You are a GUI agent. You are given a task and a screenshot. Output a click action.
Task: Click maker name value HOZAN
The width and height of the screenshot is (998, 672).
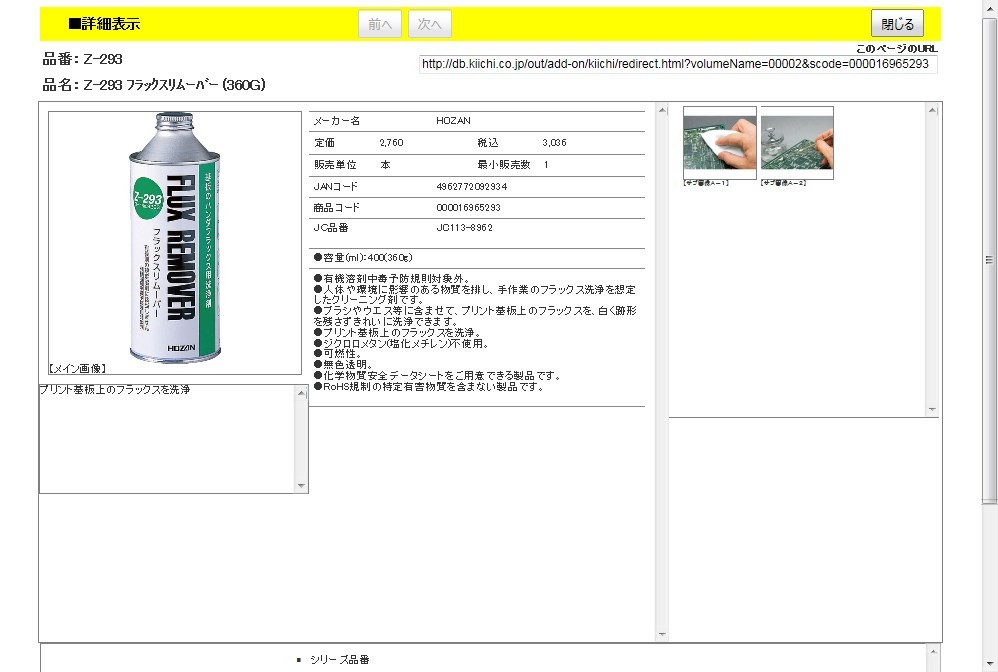pyautogui.click(x=453, y=121)
